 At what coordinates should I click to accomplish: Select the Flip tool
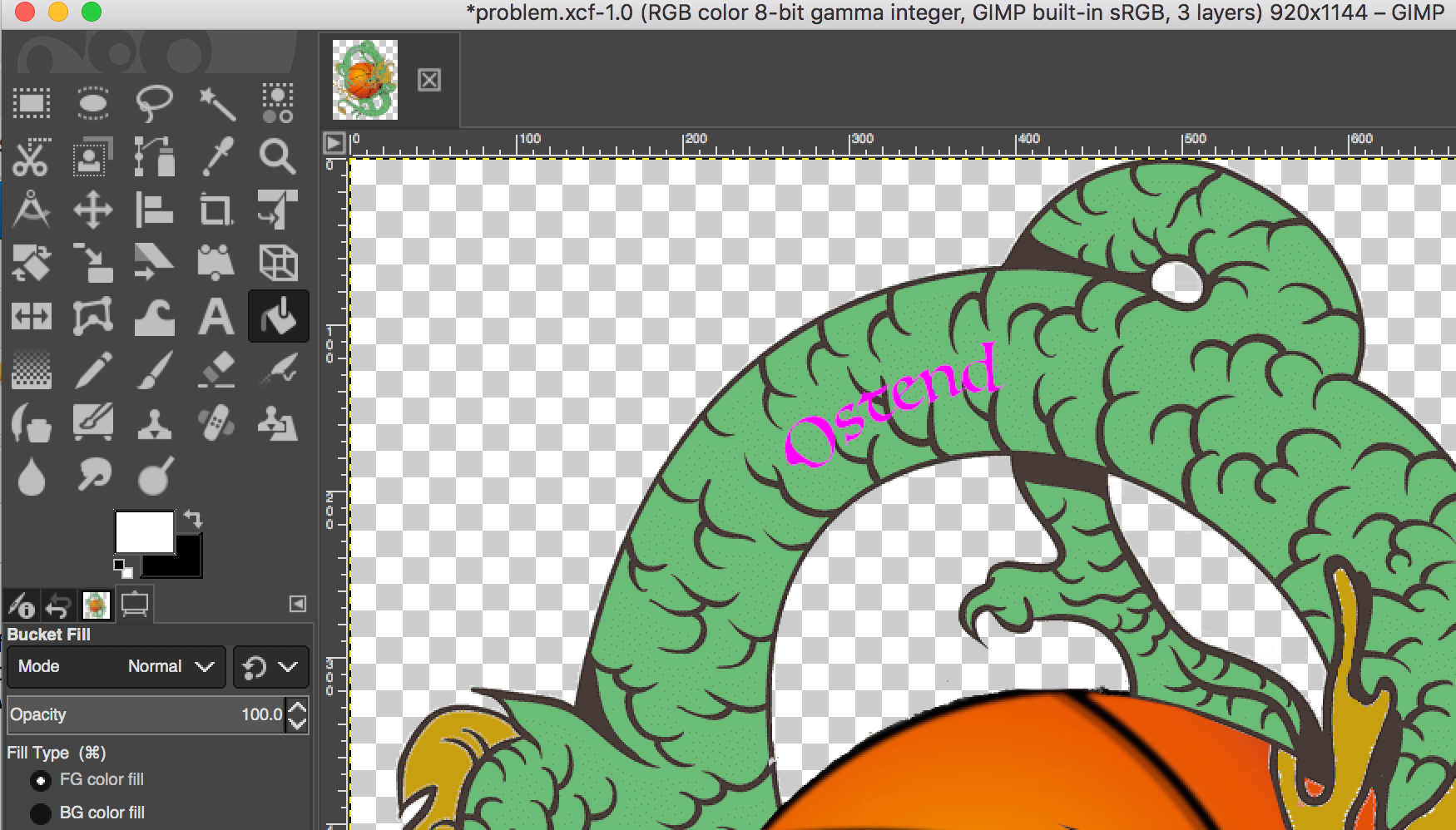(32, 316)
